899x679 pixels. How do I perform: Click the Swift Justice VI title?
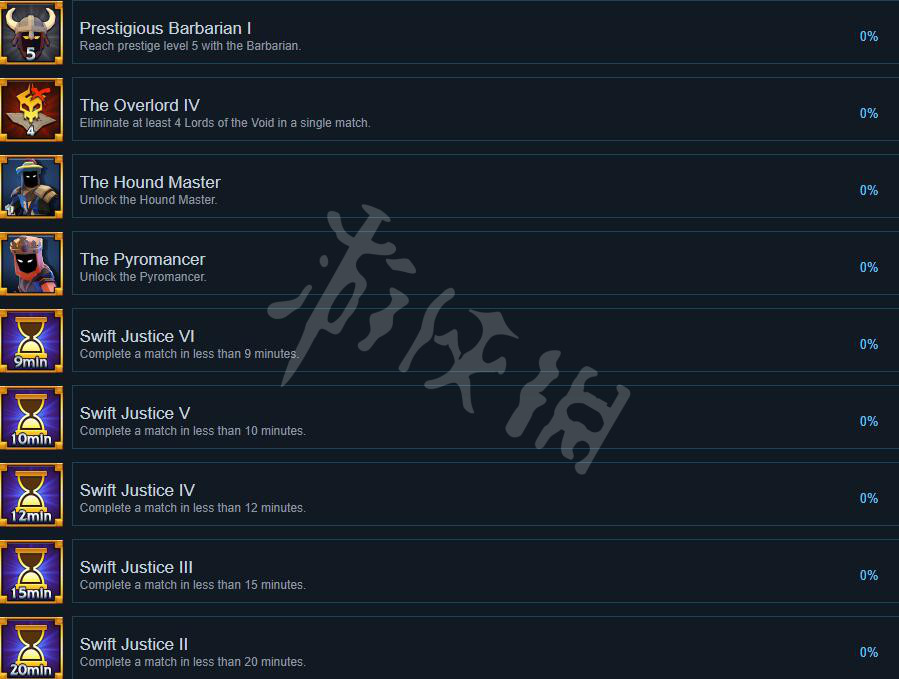pos(137,336)
